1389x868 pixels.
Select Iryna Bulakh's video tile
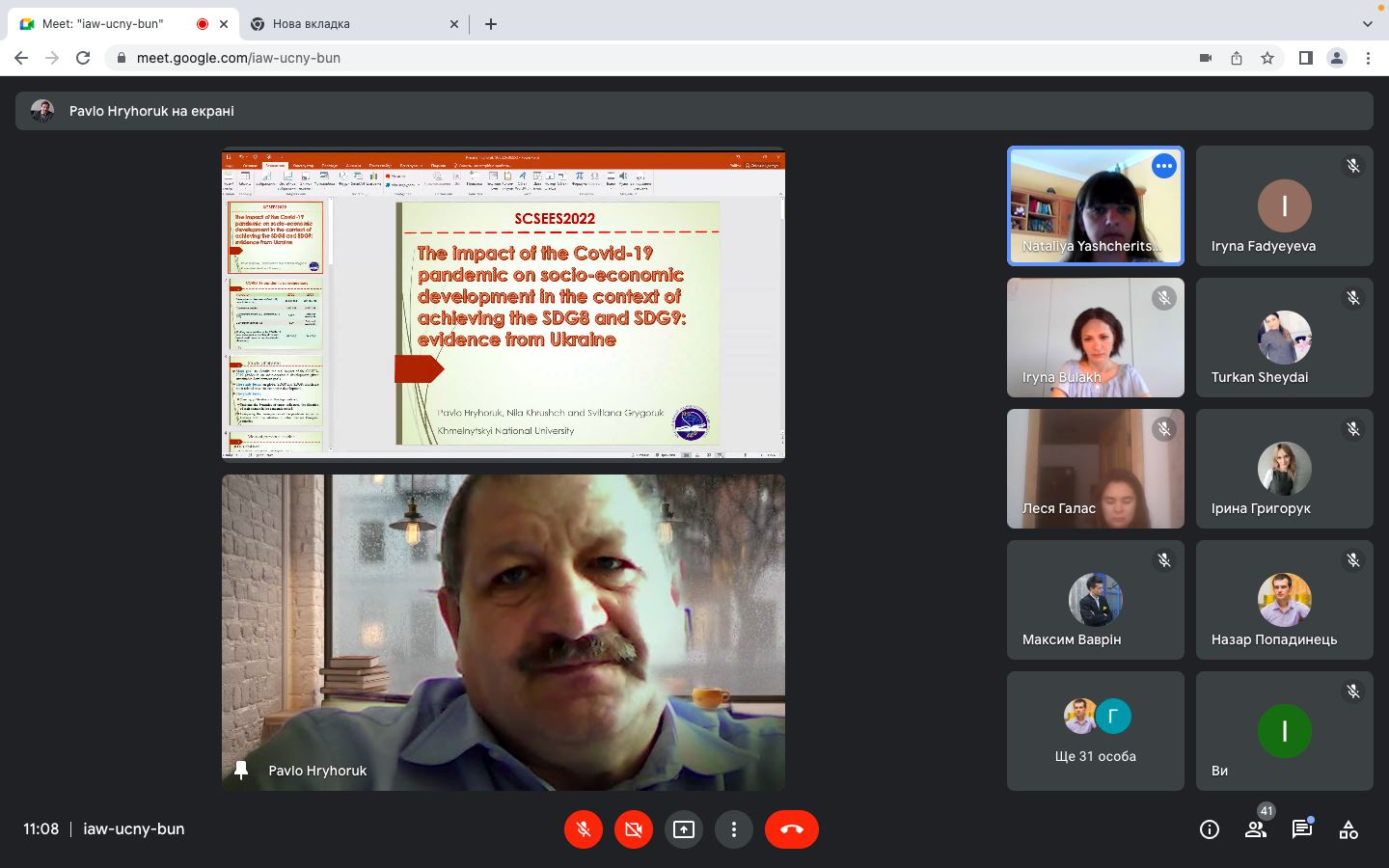pos(1095,338)
